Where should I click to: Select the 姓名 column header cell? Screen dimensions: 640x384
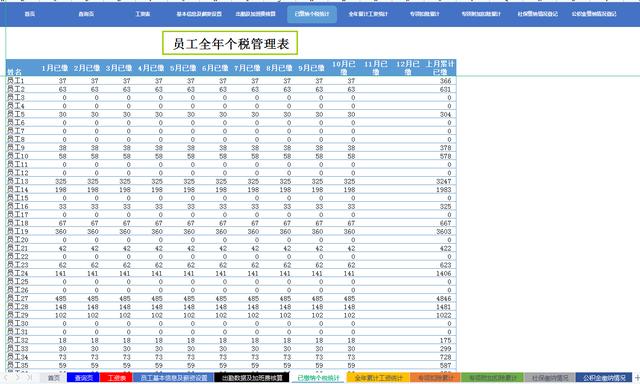tap(22, 68)
